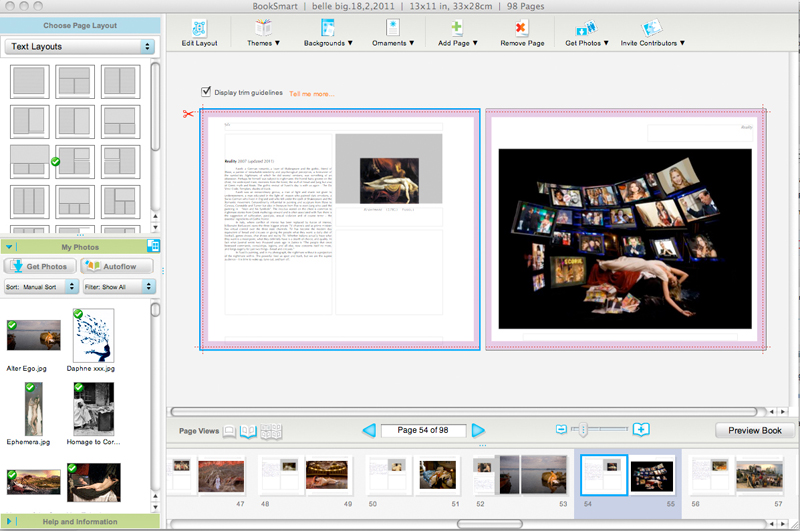Uncheck Display trim guidelines checkbox
The height and width of the screenshot is (531, 800).
pos(207,92)
